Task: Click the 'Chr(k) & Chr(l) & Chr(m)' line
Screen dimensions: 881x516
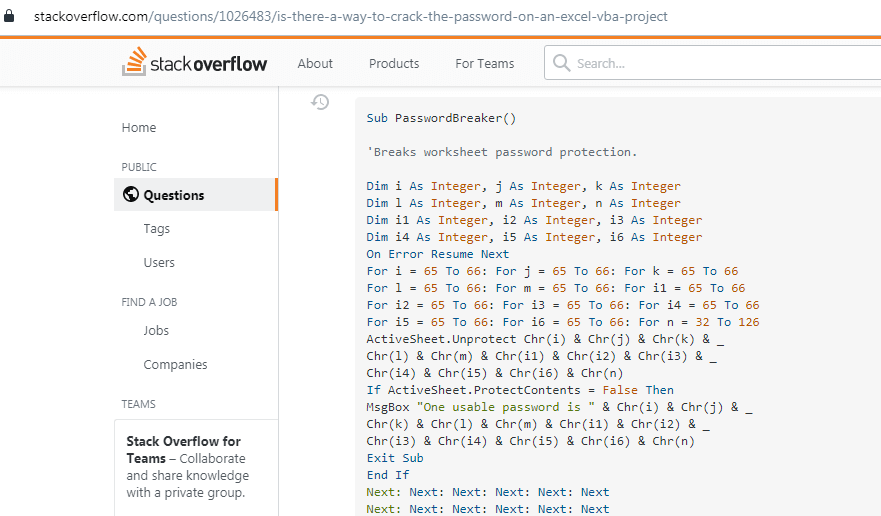Action: coord(538,424)
